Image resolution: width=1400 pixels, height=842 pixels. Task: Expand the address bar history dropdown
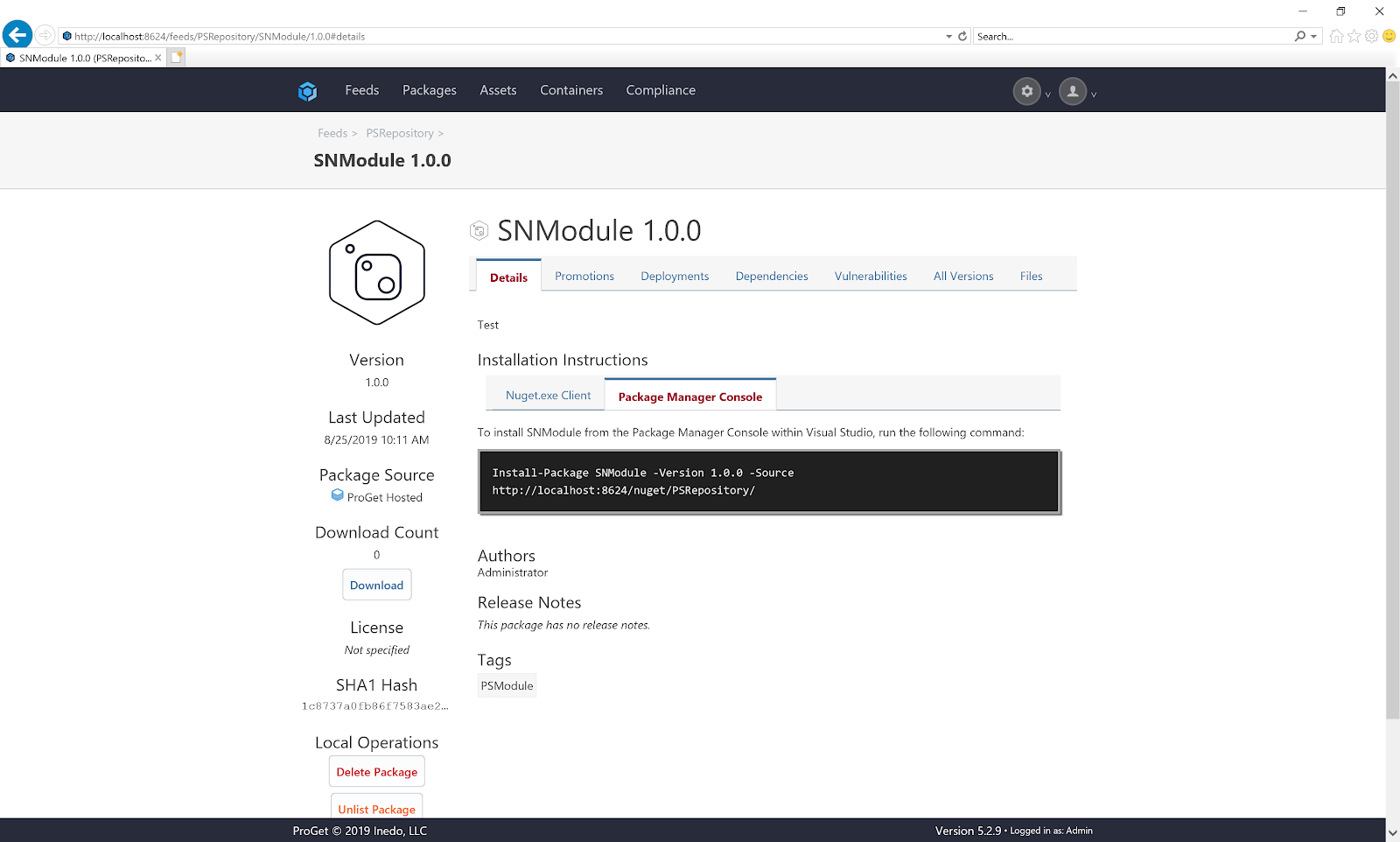point(948,37)
